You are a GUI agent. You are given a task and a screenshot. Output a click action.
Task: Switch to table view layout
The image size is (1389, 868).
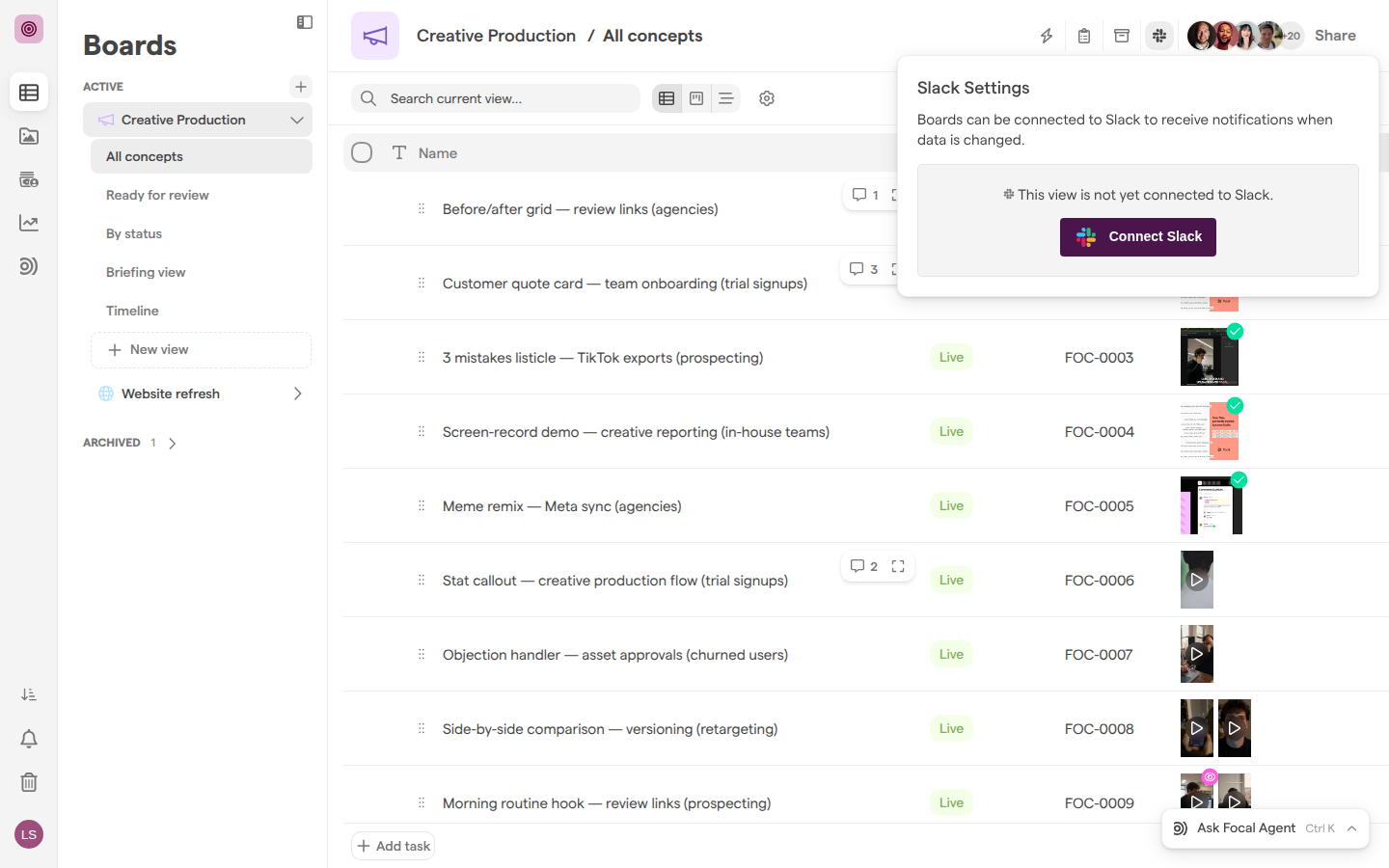[667, 98]
